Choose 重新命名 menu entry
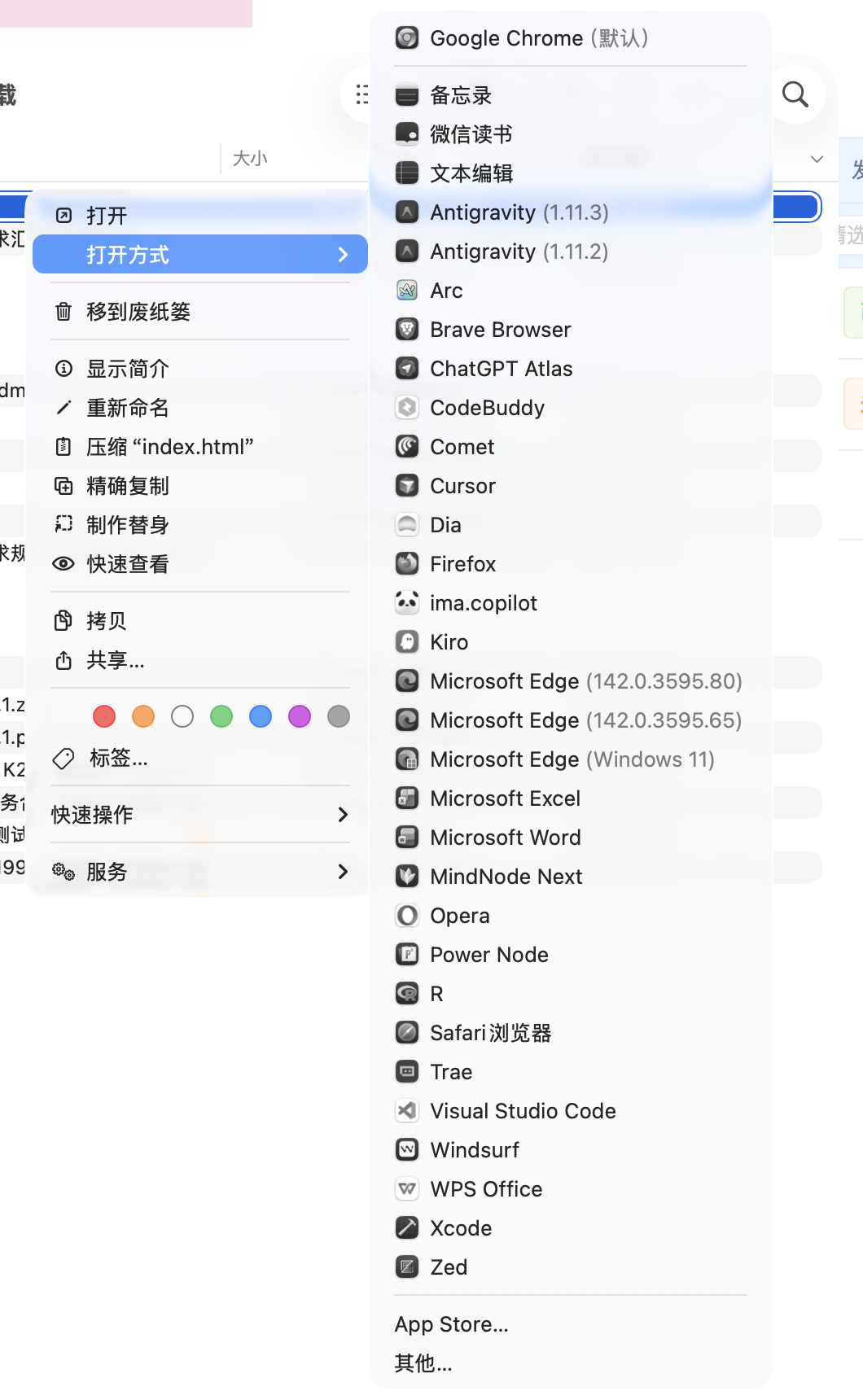Image resolution: width=863 pixels, height=1400 pixels. [x=200, y=407]
